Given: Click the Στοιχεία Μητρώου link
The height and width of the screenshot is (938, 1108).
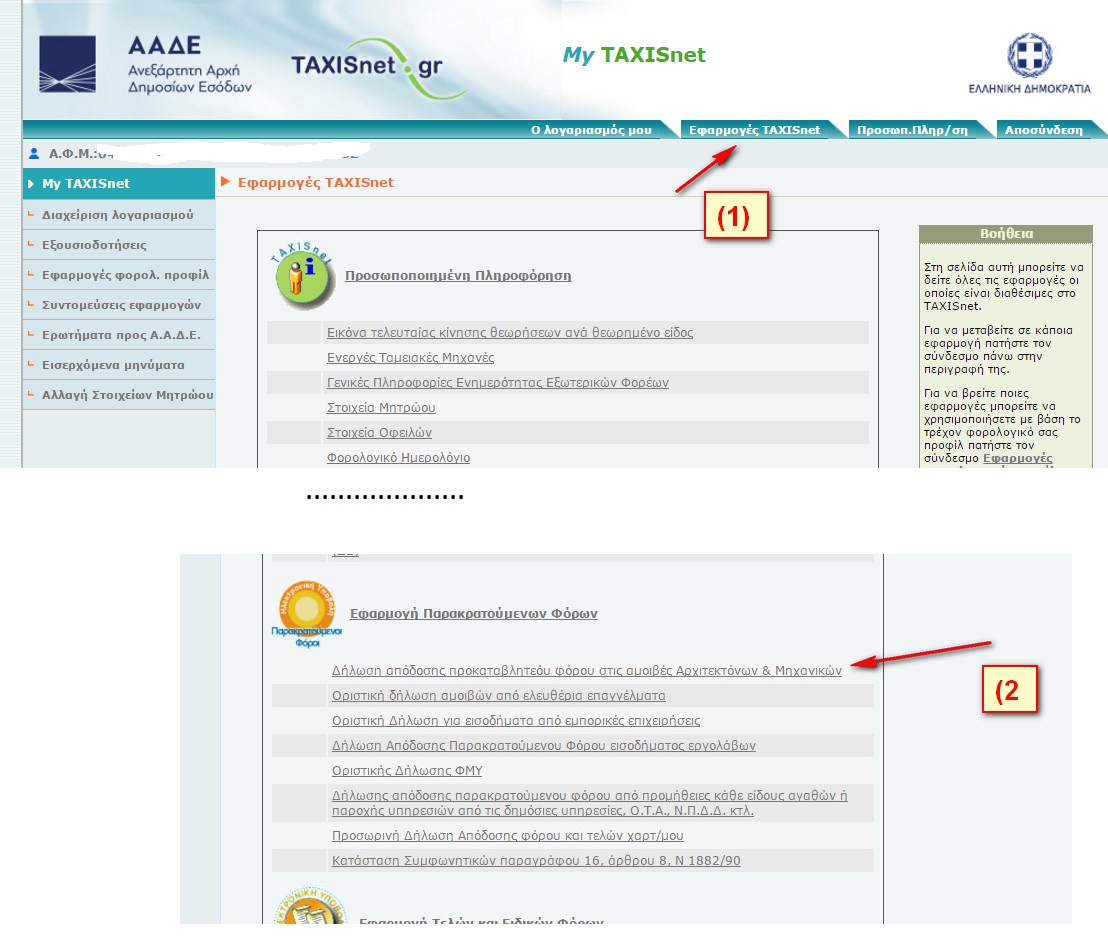Looking at the screenshot, I should 381,408.
